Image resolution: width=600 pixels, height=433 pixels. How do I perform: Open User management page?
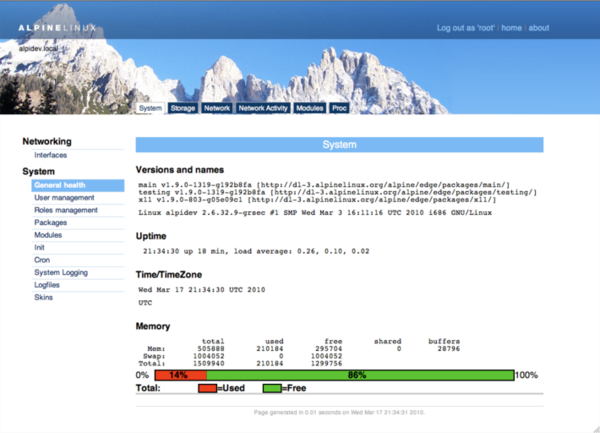(64, 198)
